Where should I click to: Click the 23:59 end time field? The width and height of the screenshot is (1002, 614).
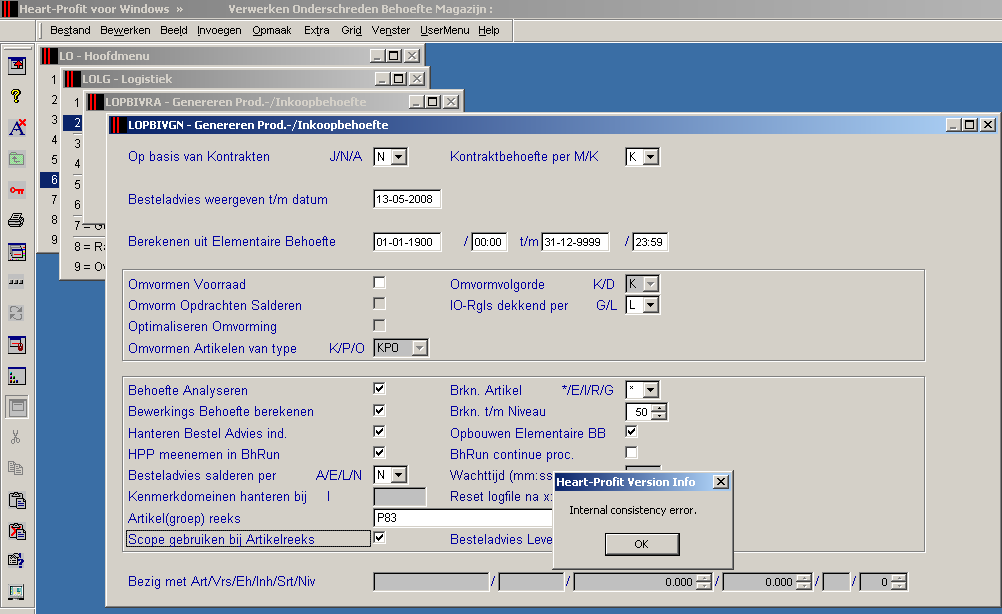point(650,242)
